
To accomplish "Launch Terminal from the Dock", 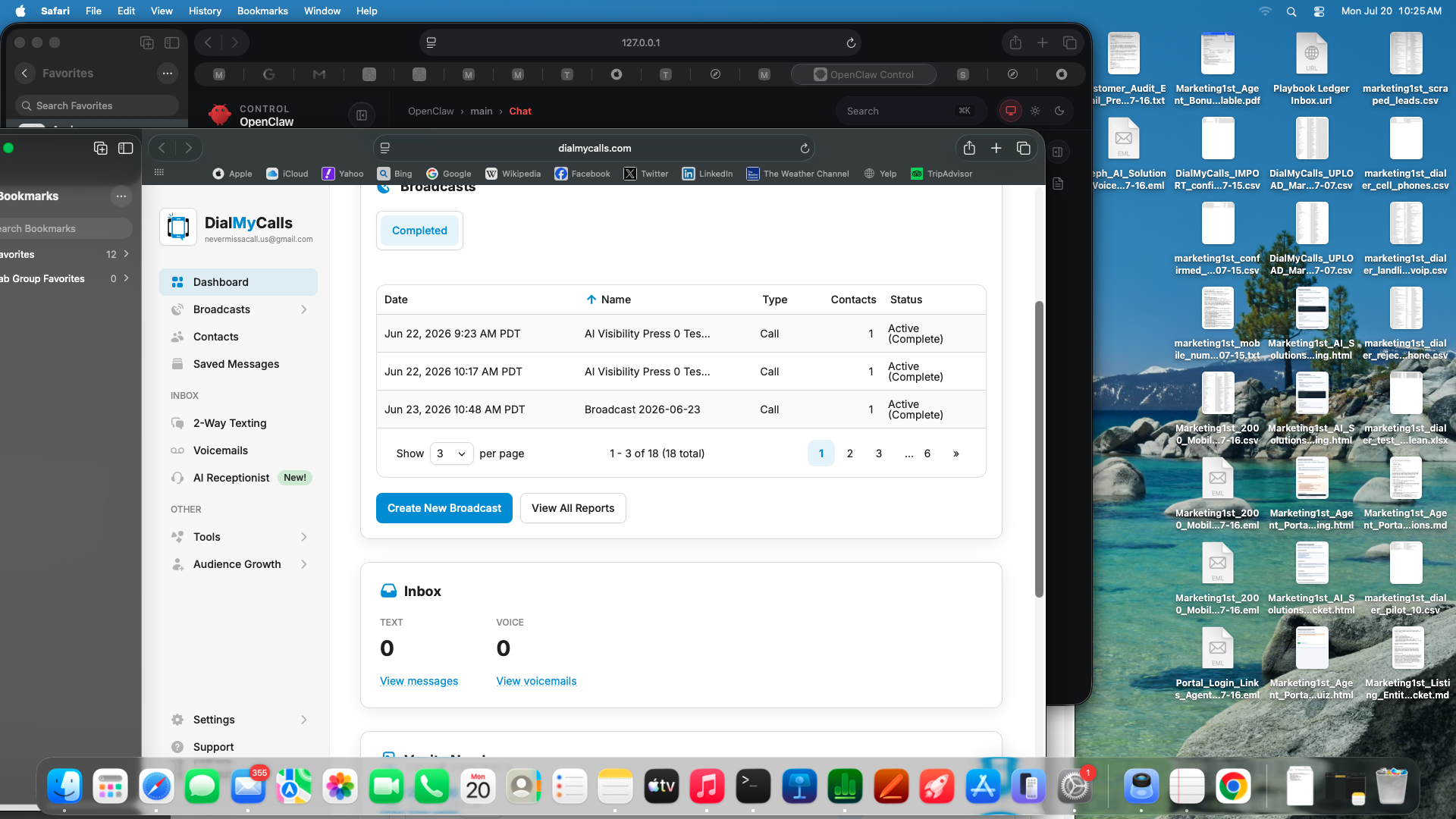I will point(753,786).
